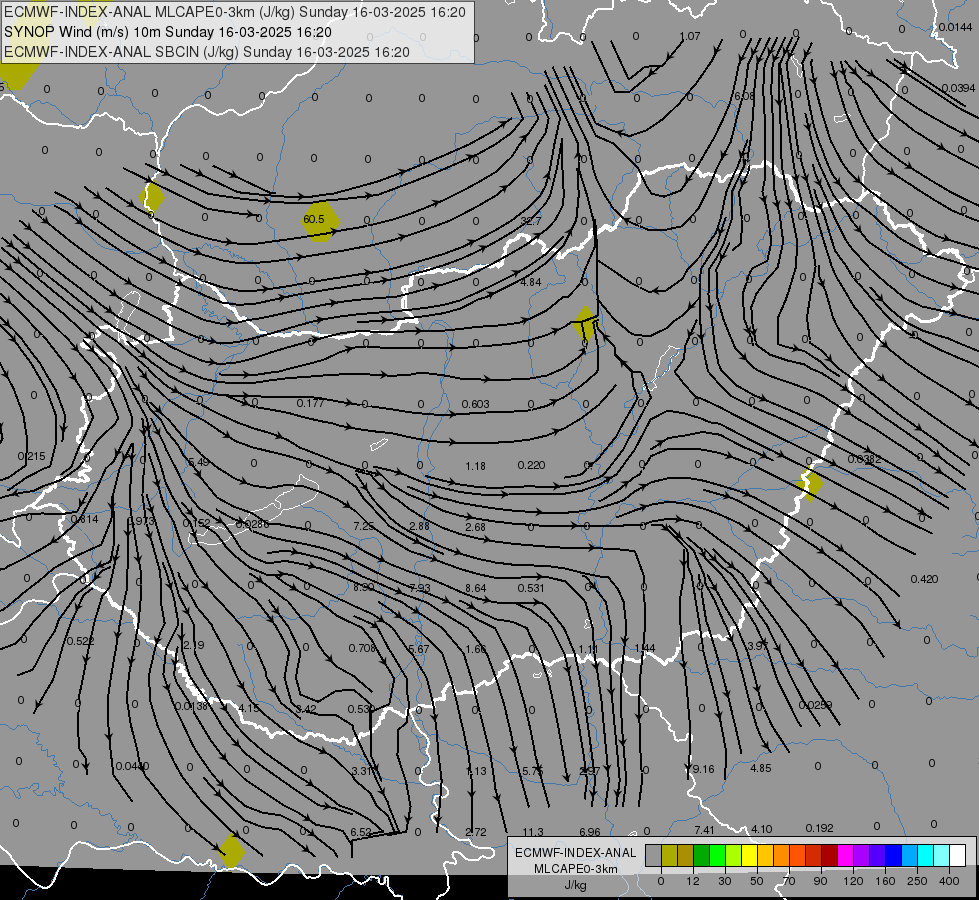Select the SYNOP Wind 10m header line

[x=167, y=32]
